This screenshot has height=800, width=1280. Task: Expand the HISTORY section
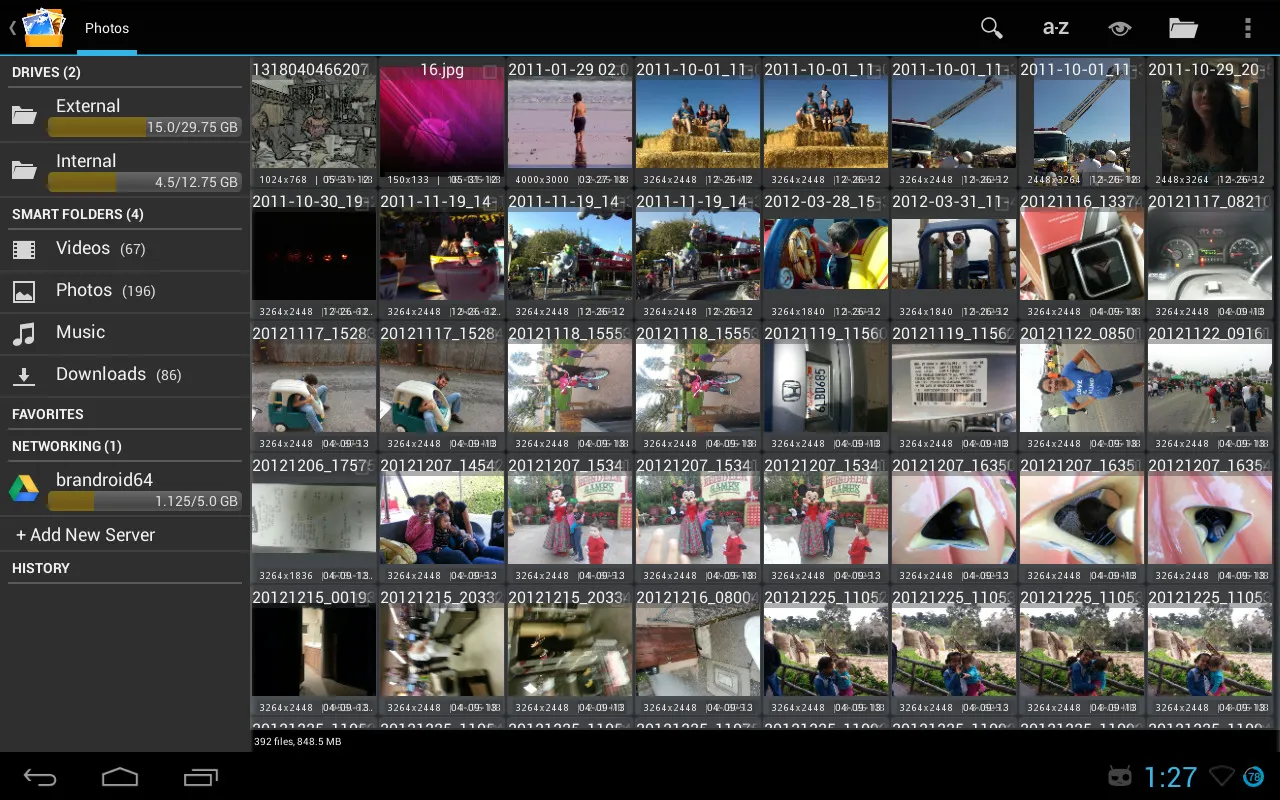pos(39,568)
